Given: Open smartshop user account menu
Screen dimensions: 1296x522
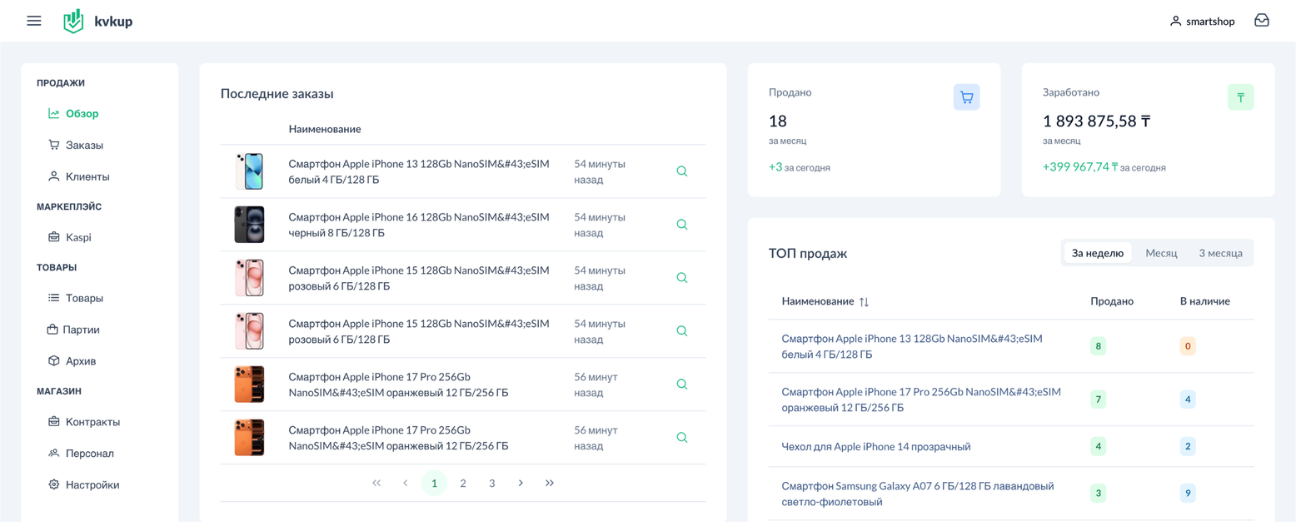Looking at the screenshot, I should coord(1201,21).
